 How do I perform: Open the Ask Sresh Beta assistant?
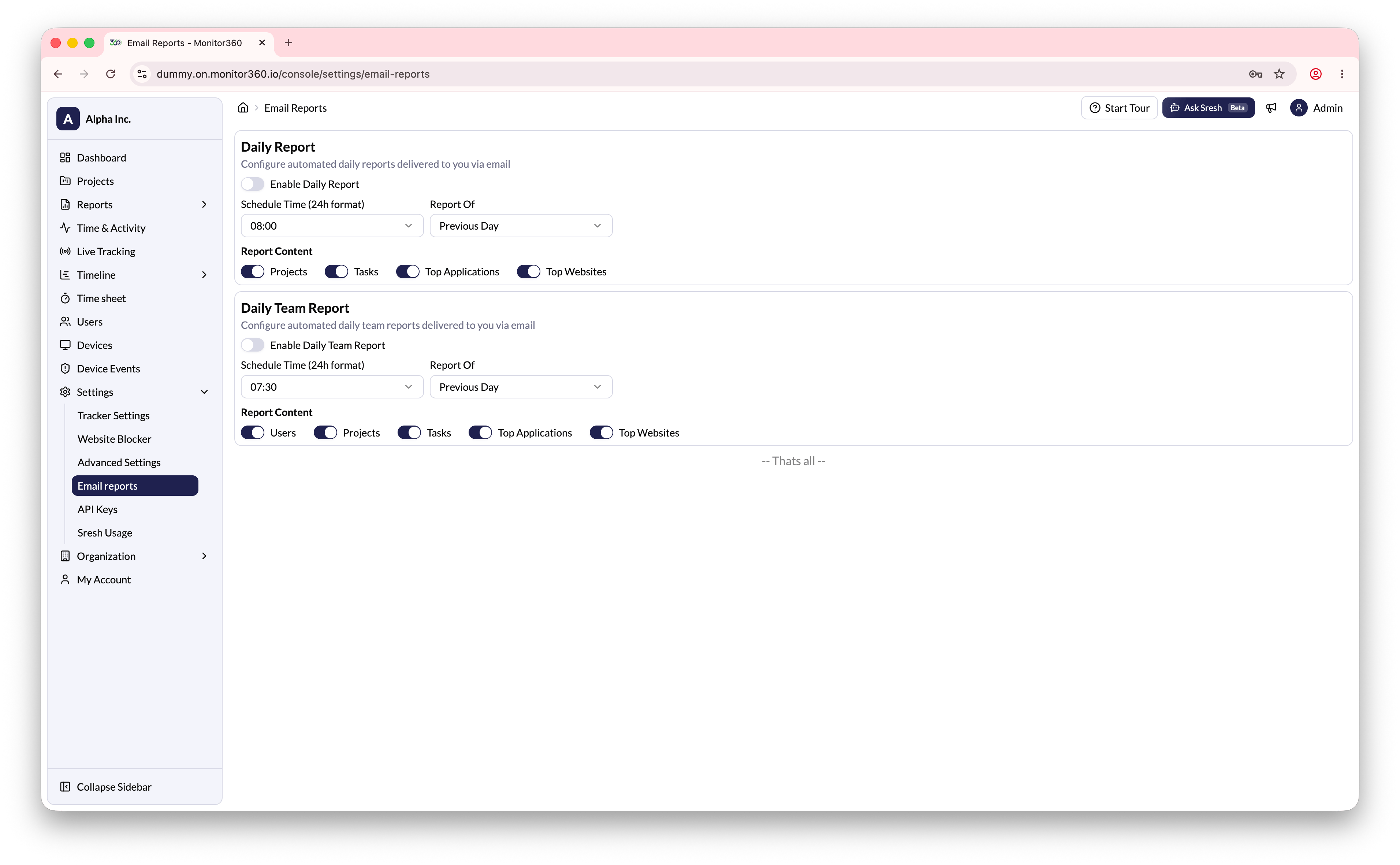click(1208, 108)
